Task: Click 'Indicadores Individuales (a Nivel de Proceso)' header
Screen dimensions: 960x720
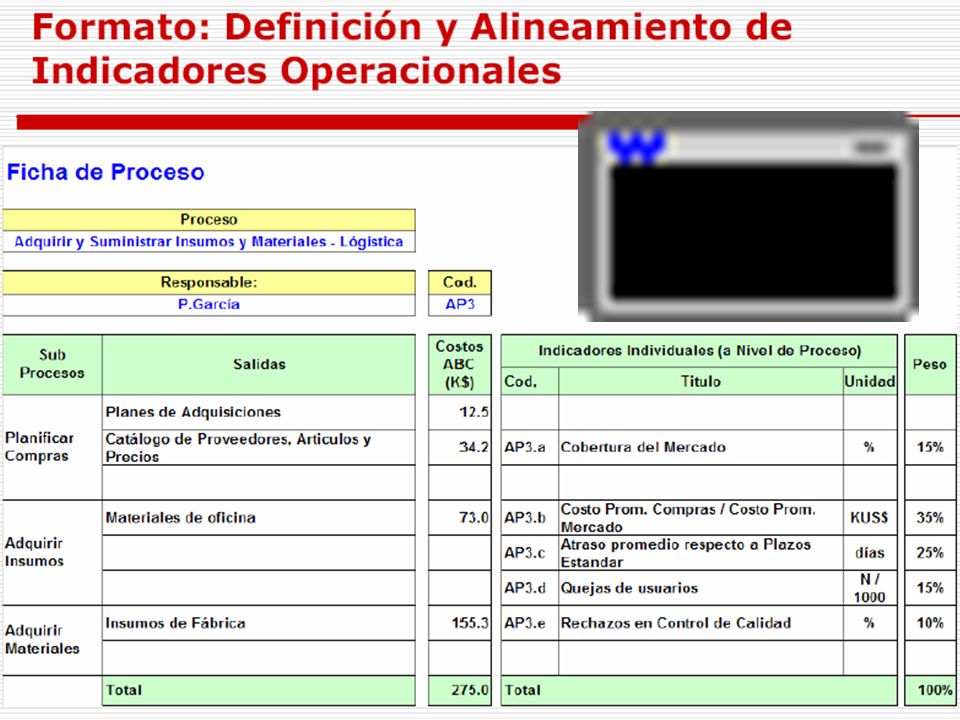Action: [x=699, y=351]
